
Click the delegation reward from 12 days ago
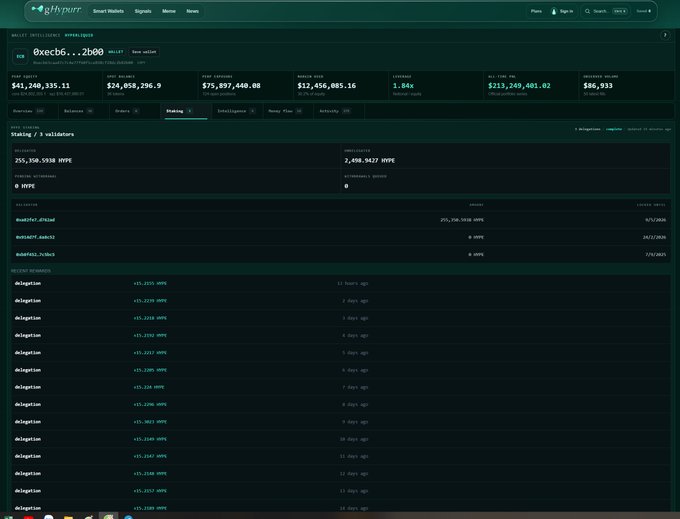click(x=340, y=473)
